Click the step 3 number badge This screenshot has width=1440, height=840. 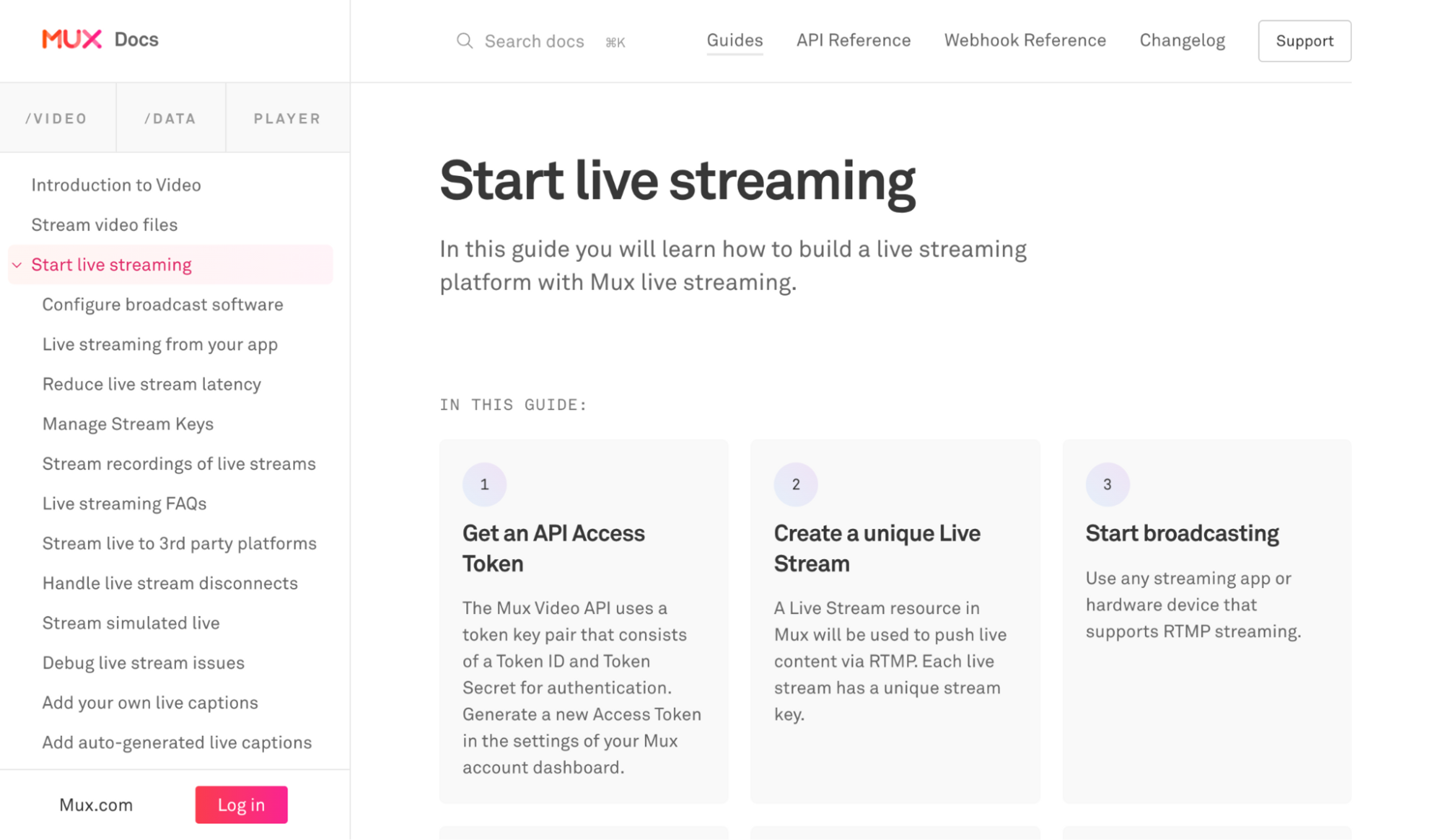[x=1107, y=484]
